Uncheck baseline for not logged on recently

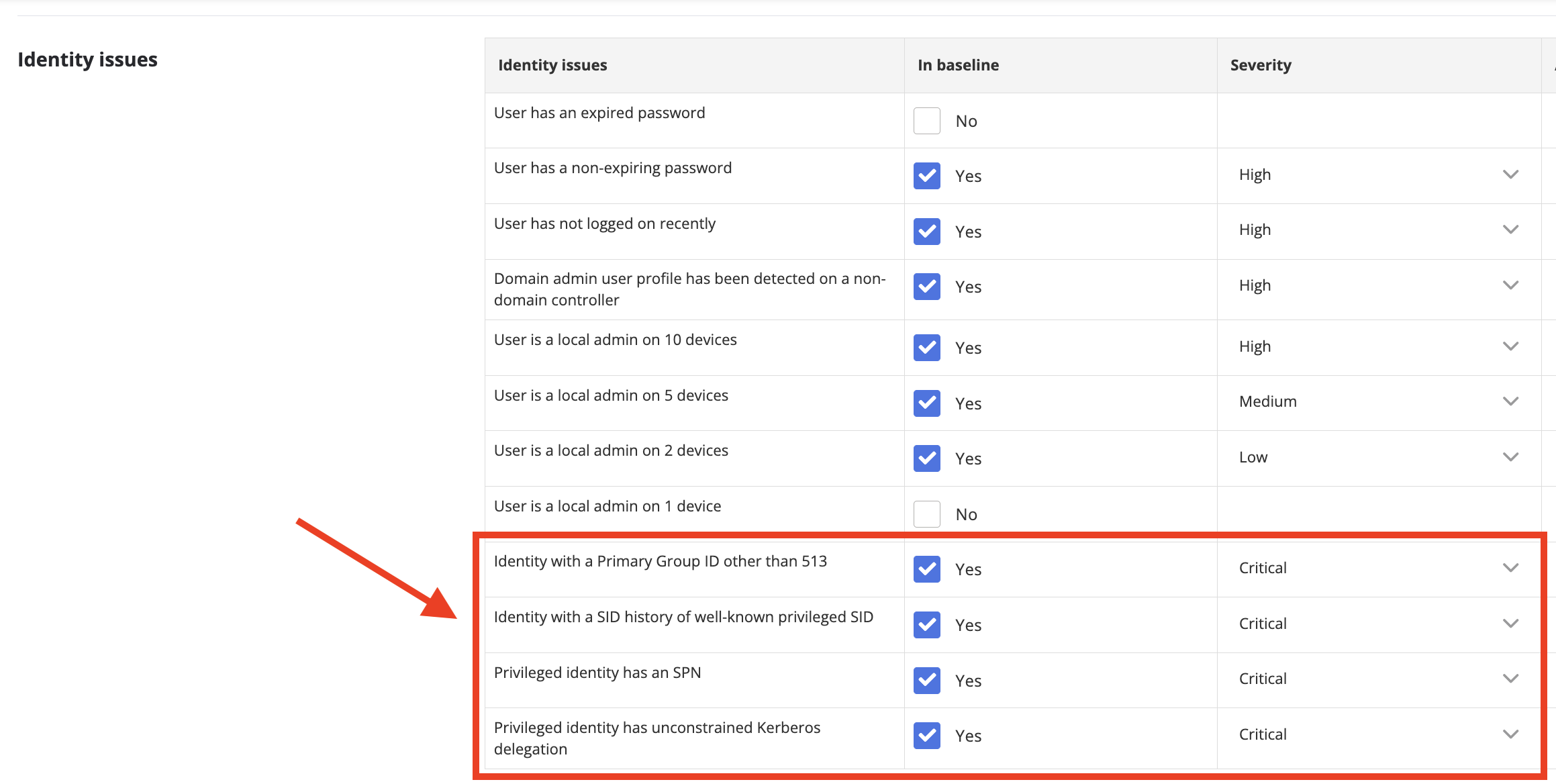coord(926,232)
